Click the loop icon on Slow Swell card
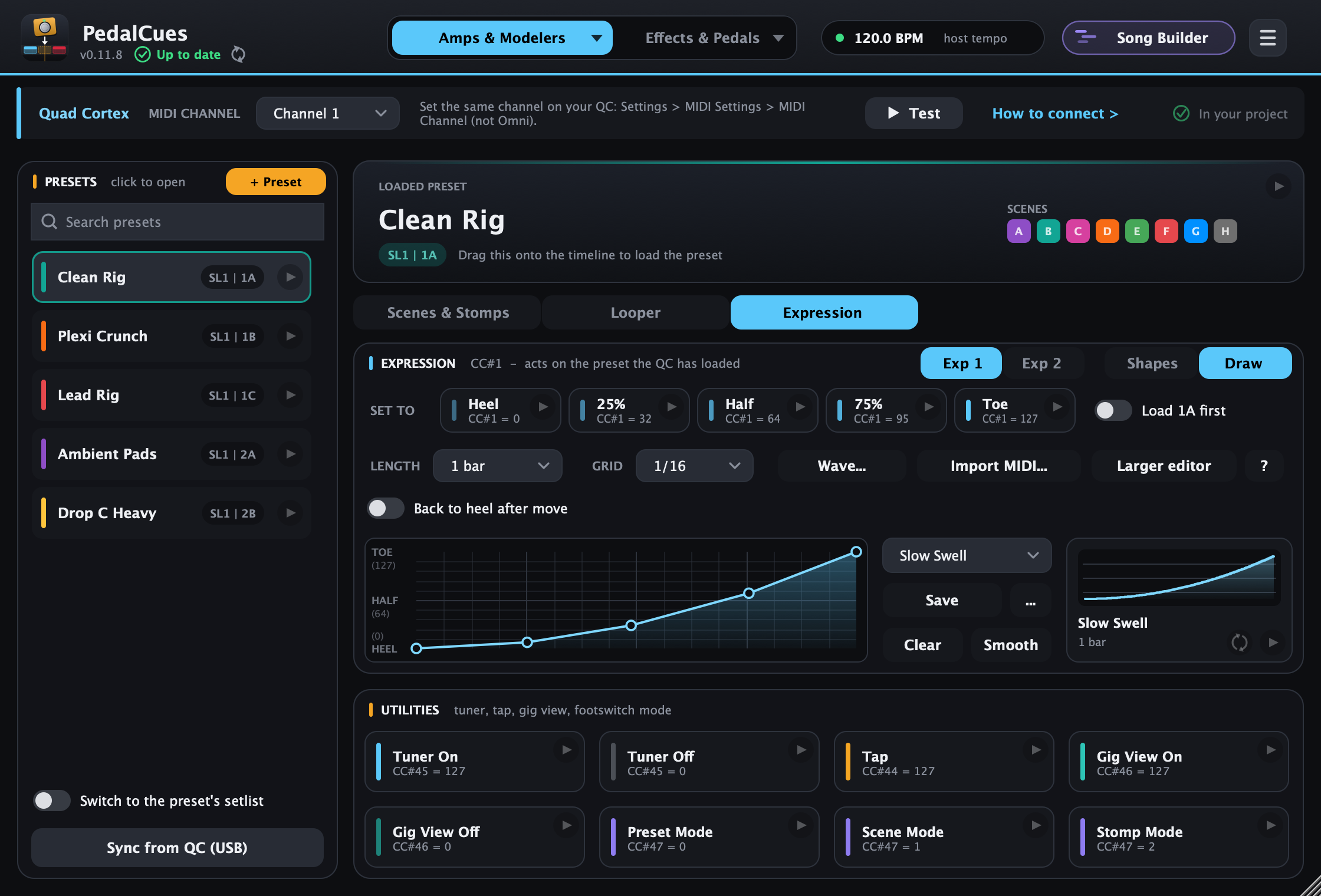This screenshot has width=1321, height=896. tap(1239, 643)
